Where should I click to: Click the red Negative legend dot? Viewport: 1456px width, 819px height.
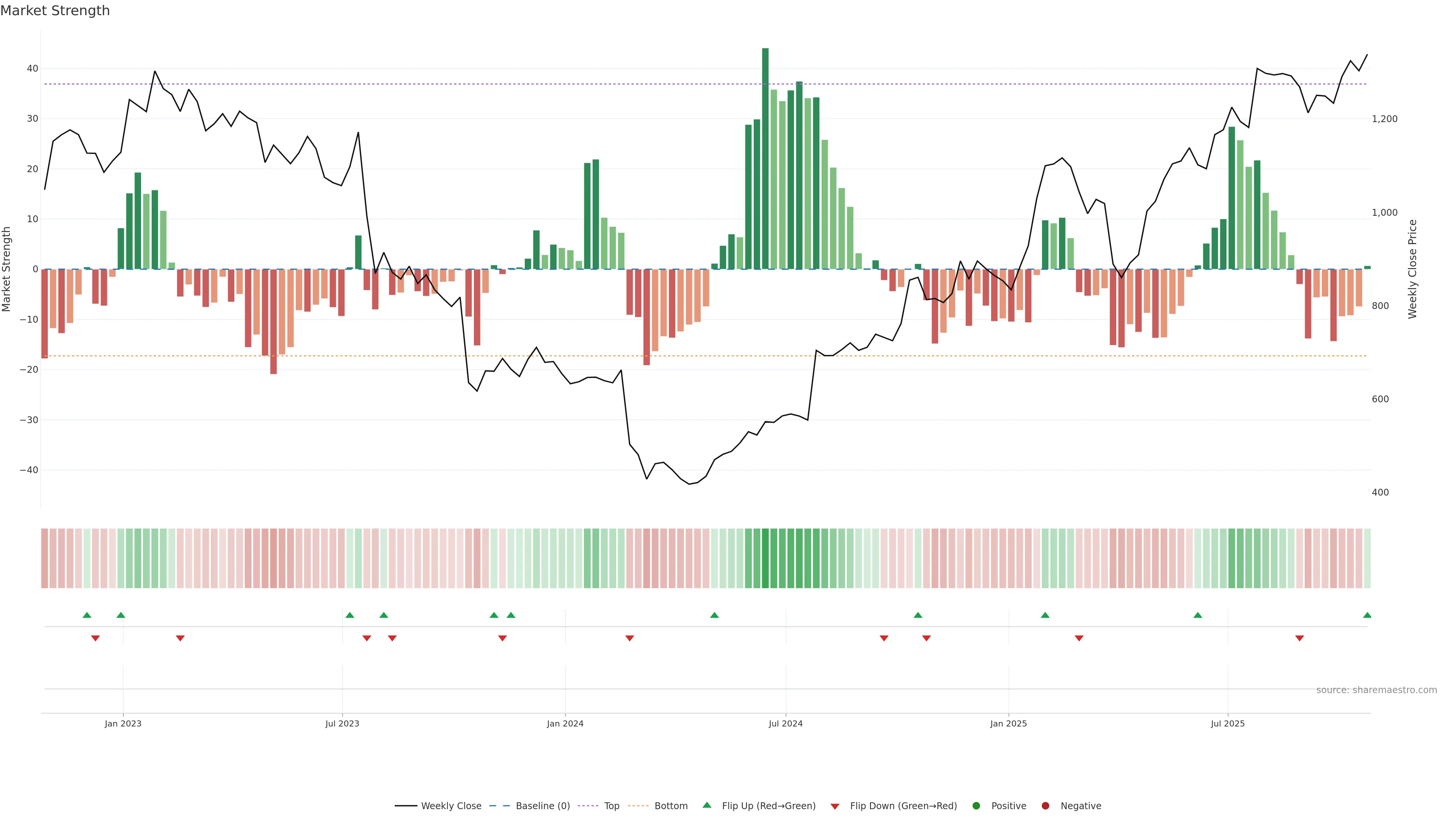1045,806
